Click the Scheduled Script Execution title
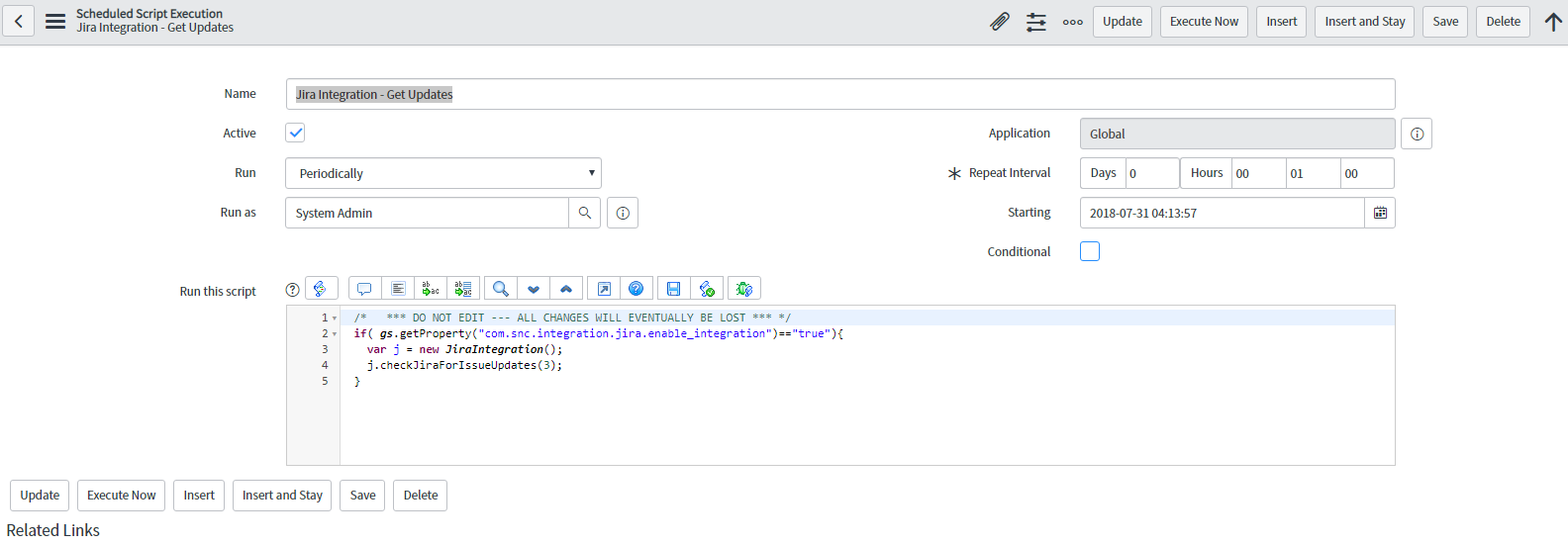 149,14
